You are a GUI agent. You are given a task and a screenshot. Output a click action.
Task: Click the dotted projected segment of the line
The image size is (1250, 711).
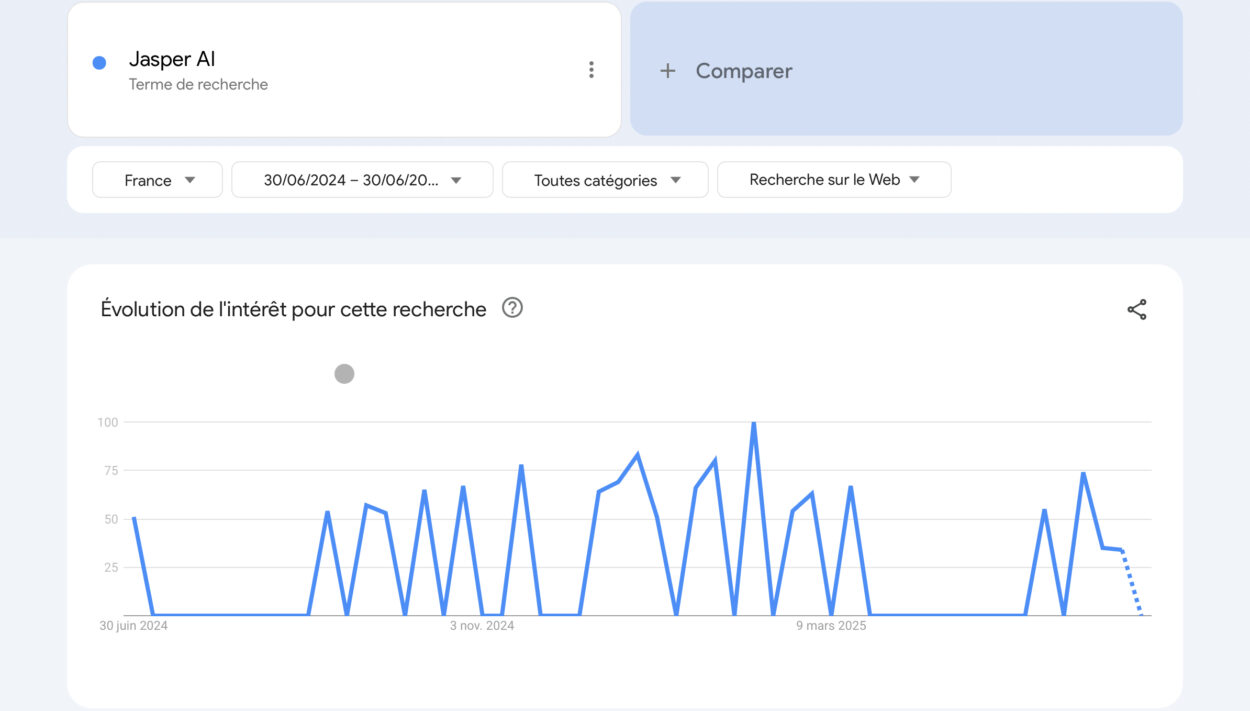(x=1131, y=582)
